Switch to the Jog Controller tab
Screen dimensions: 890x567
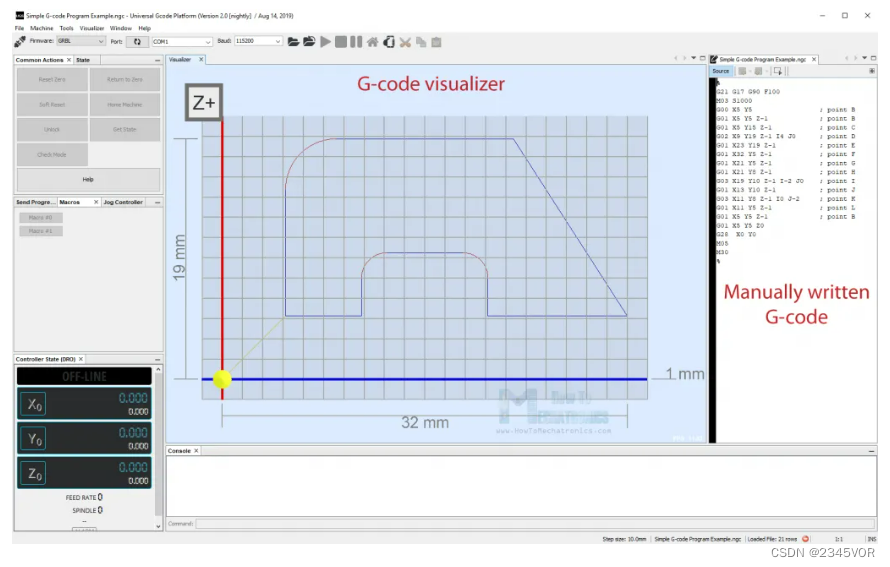click(x=123, y=202)
